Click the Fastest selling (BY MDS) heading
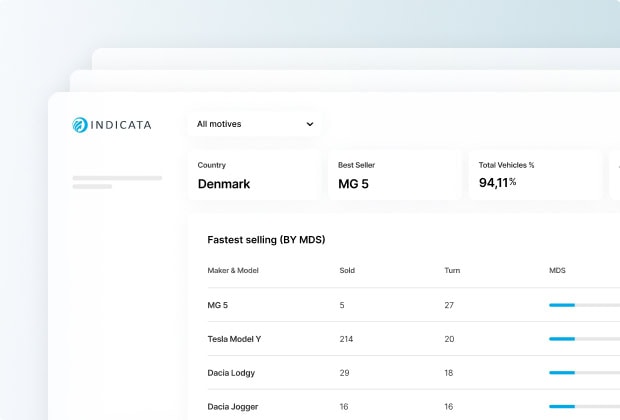620x420 pixels. coord(266,240)
